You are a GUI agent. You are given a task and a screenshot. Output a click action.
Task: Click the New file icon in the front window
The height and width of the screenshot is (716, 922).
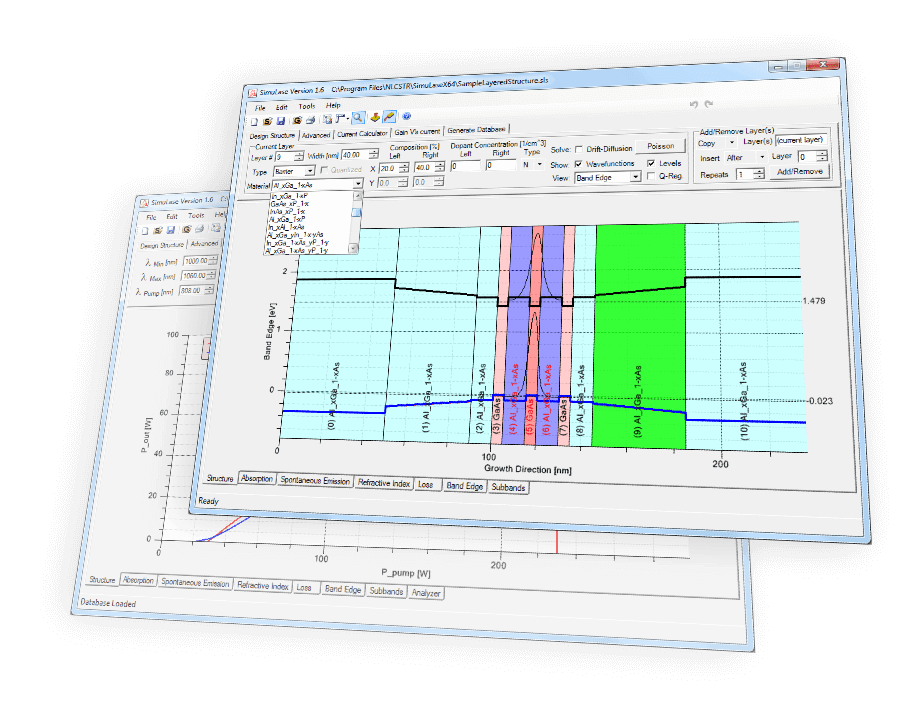(x=254, y=122)
